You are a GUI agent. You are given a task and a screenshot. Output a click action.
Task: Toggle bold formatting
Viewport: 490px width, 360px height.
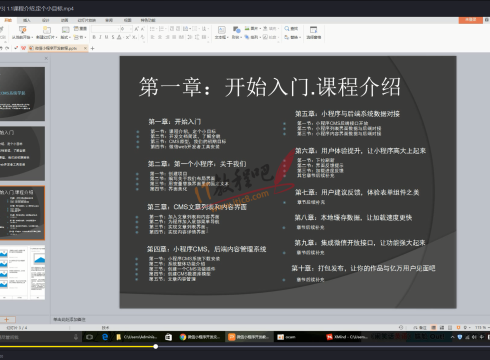click(94, 37)
